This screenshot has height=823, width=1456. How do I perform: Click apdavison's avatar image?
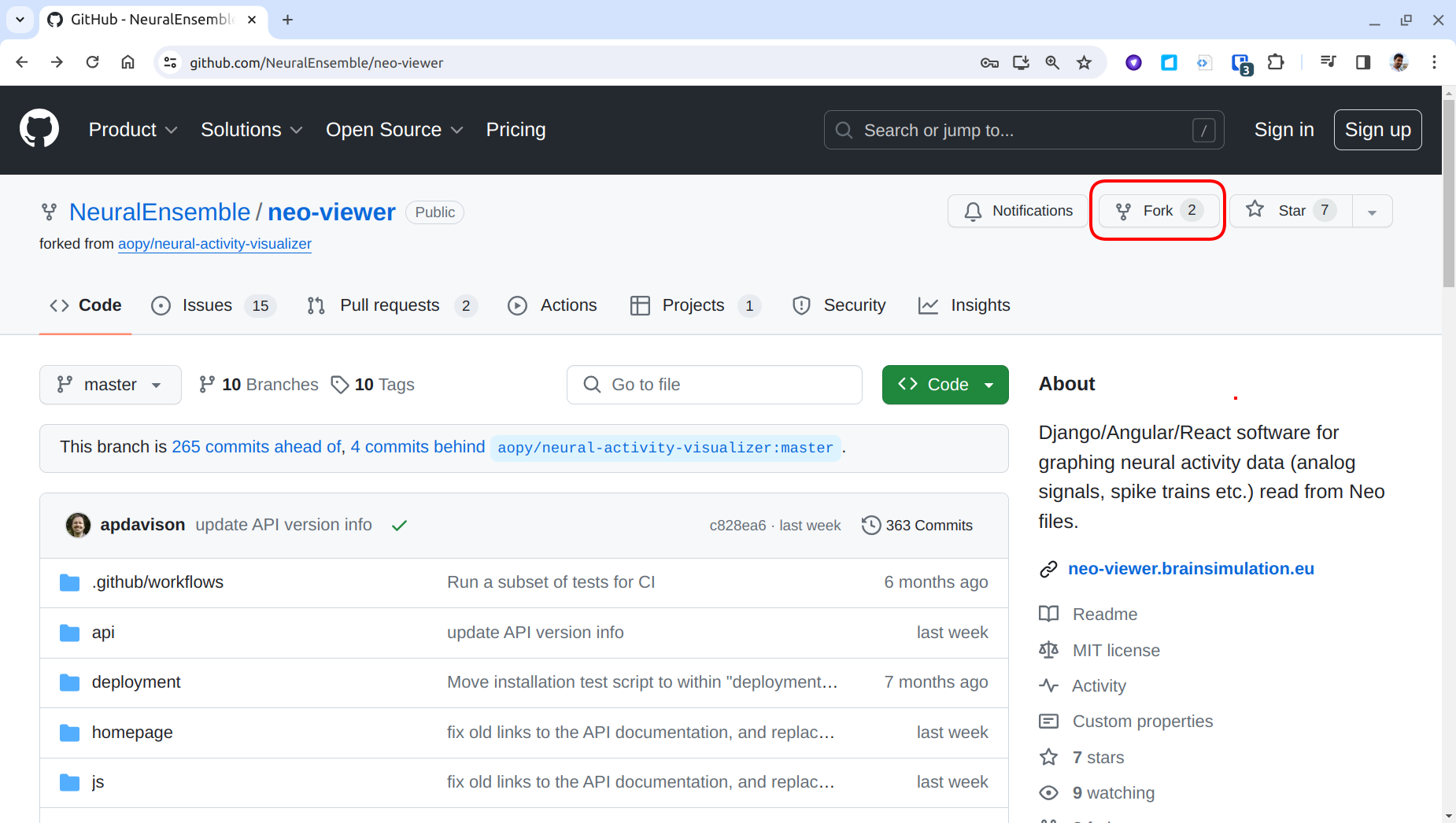78,525
